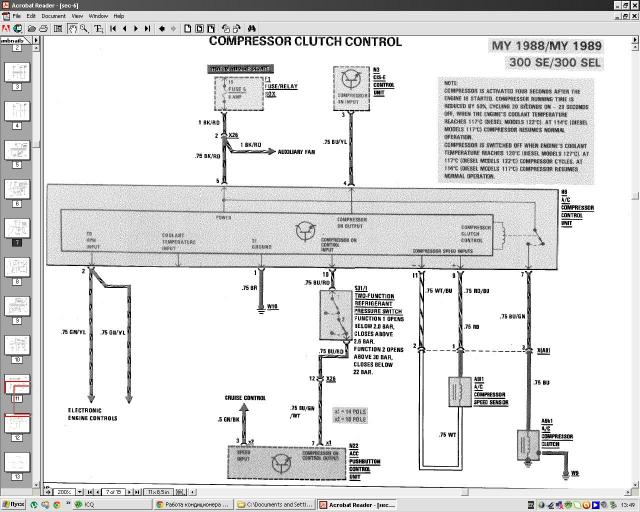Launch uTorrent from quick launch
This screenshot has width=640, height=512.
point(34,505)
